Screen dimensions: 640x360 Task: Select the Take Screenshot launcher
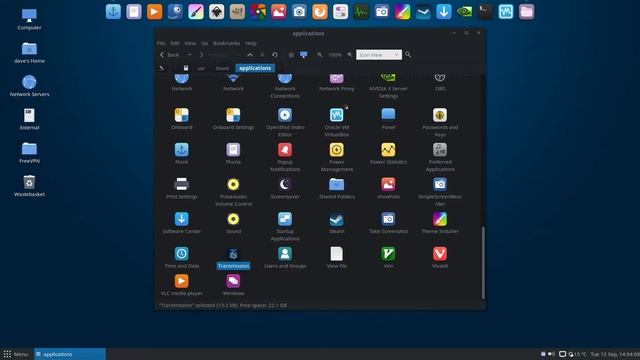[x=388, y=223]
